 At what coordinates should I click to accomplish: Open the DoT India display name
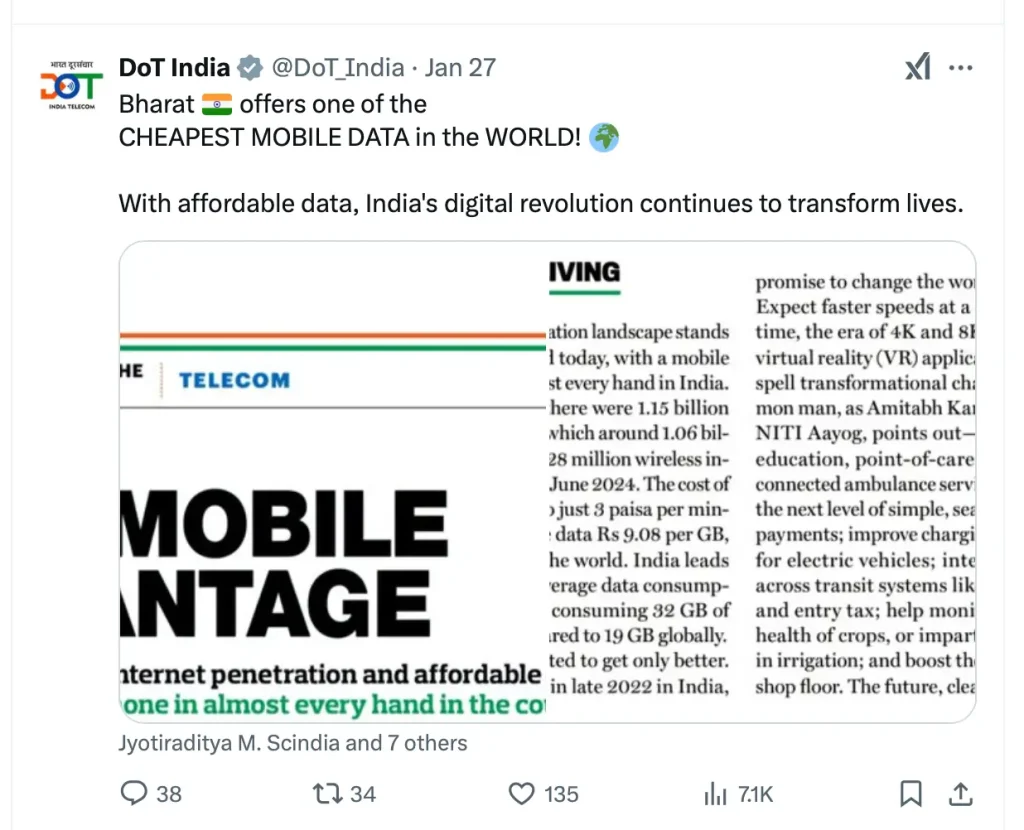pos(174,67)
